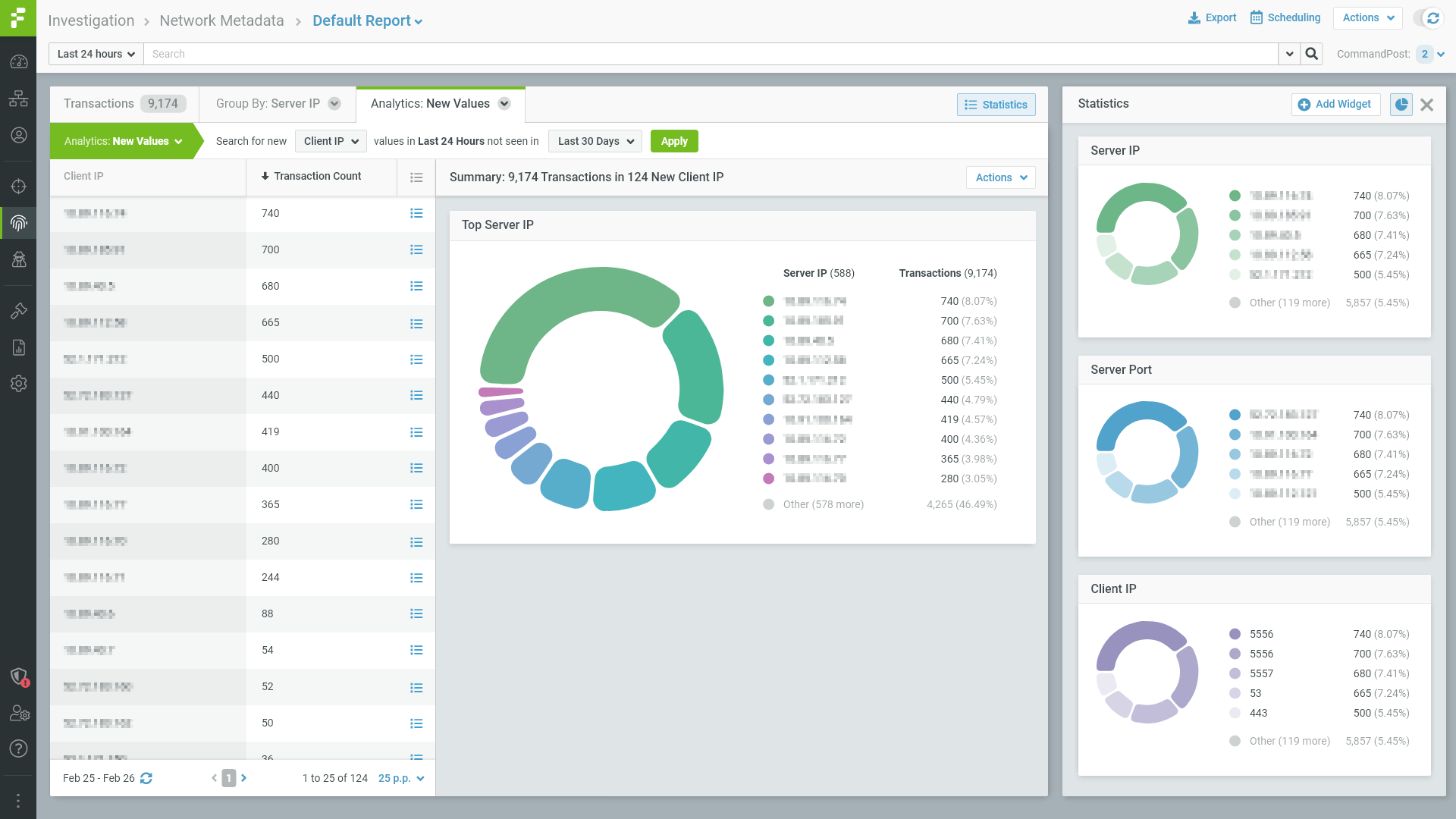Viewport: 1456px width, 819px height.
Task: Click the column list toggle in table header
Action: click(x=416, y=177)
